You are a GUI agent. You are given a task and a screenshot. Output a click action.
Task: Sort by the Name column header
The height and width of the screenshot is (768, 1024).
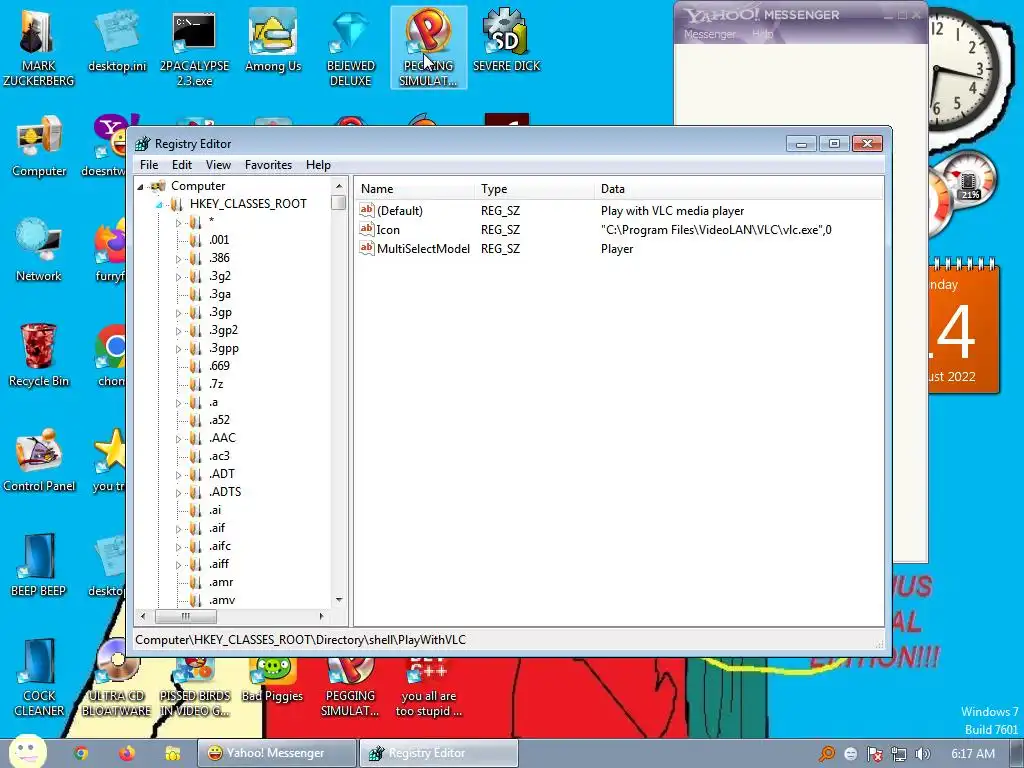tap(415, 189)
